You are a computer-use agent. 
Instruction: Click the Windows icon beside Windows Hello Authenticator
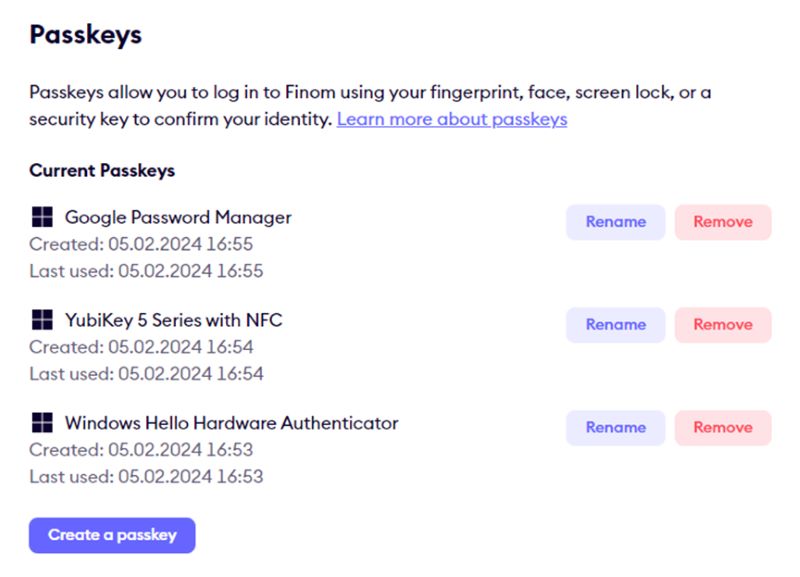[x=41, y=423]
